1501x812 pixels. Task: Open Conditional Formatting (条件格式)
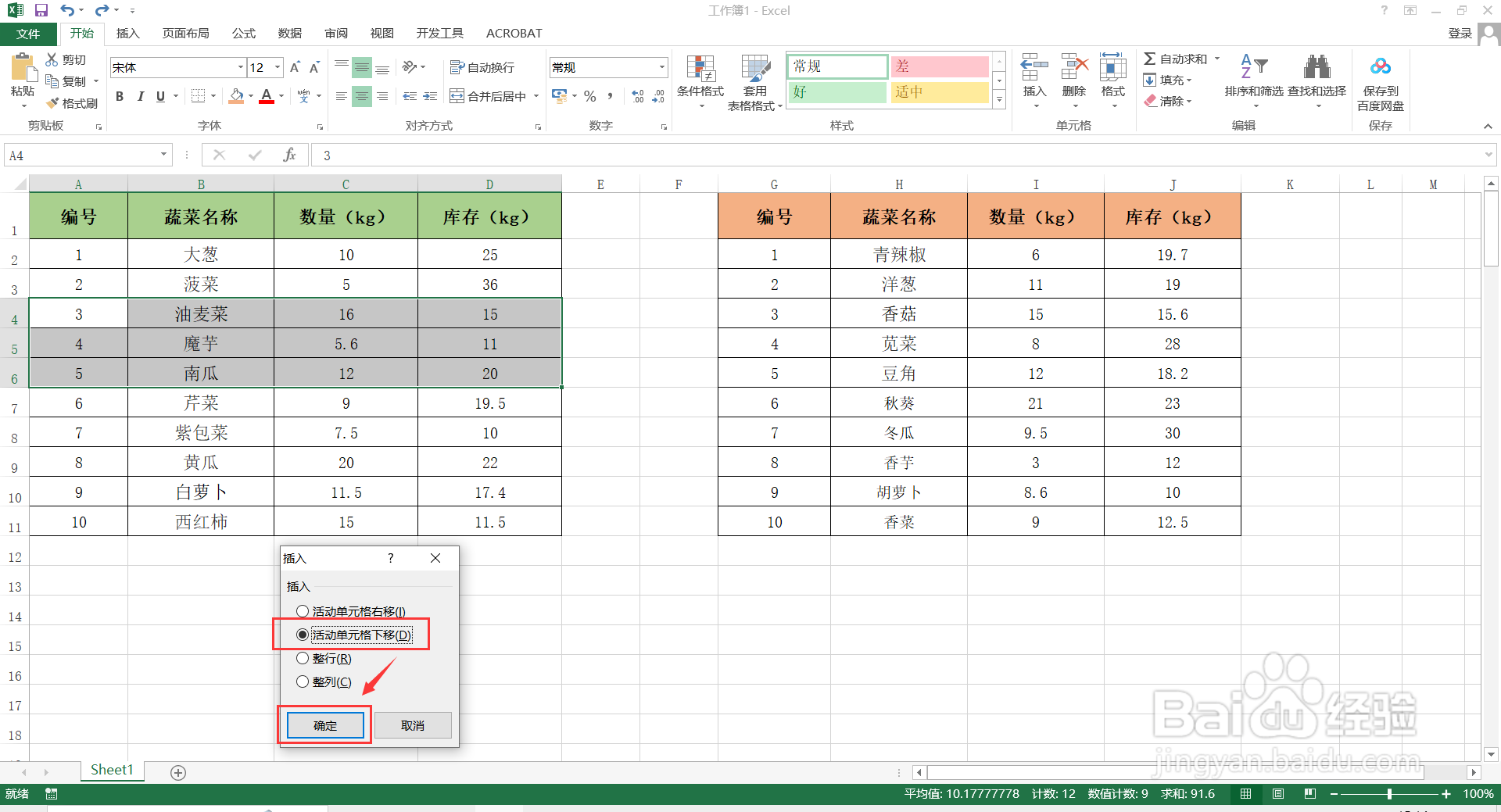[x=700, y=81]
